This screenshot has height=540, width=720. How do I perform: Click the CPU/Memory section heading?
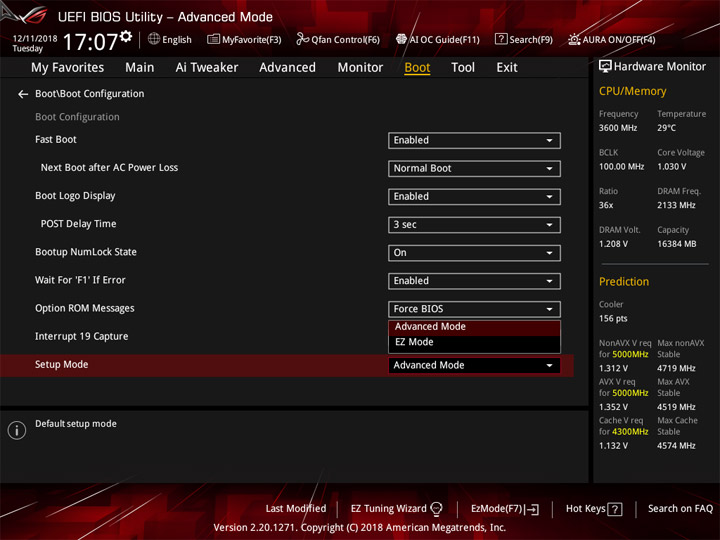click(x=632, y=91)
